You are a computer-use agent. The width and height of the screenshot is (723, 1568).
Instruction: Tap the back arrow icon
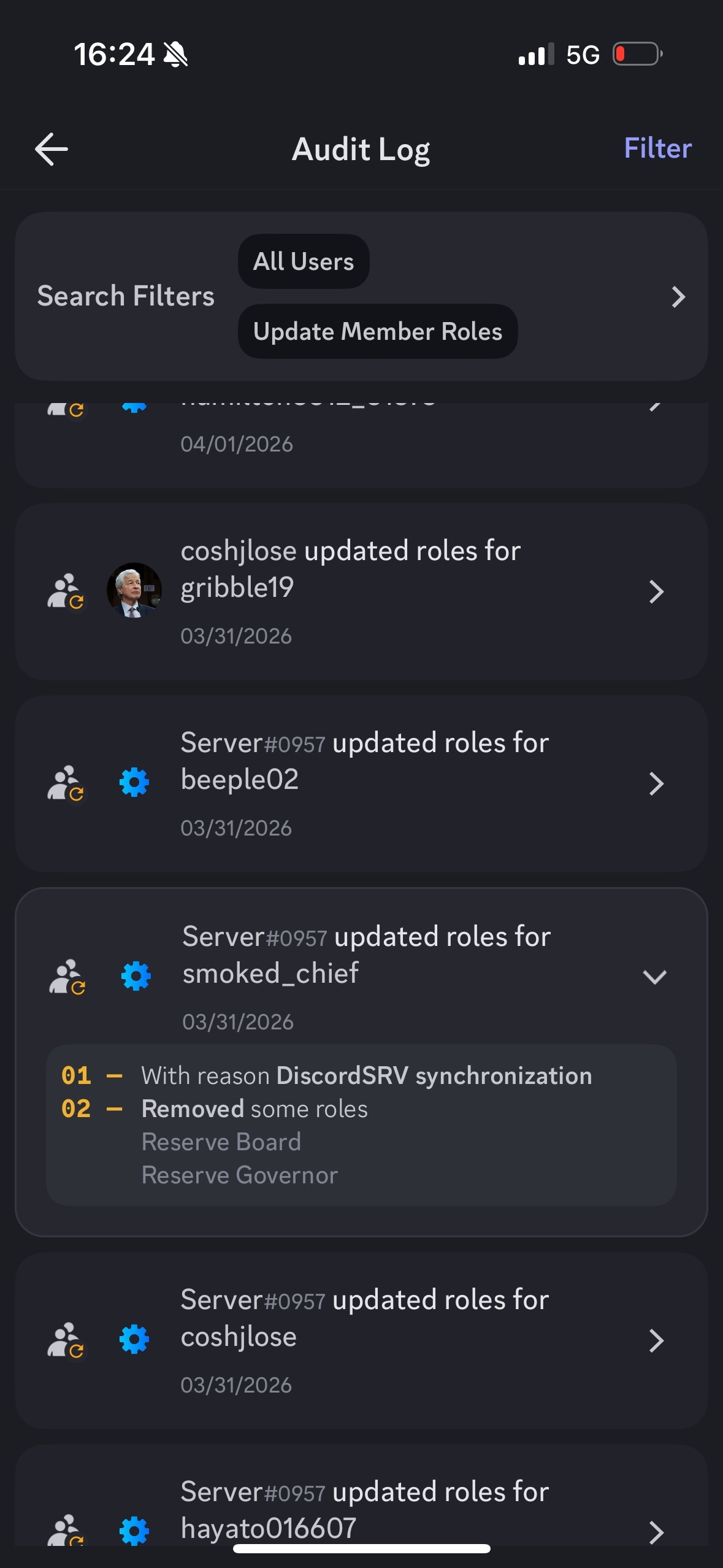coord(52,149)
